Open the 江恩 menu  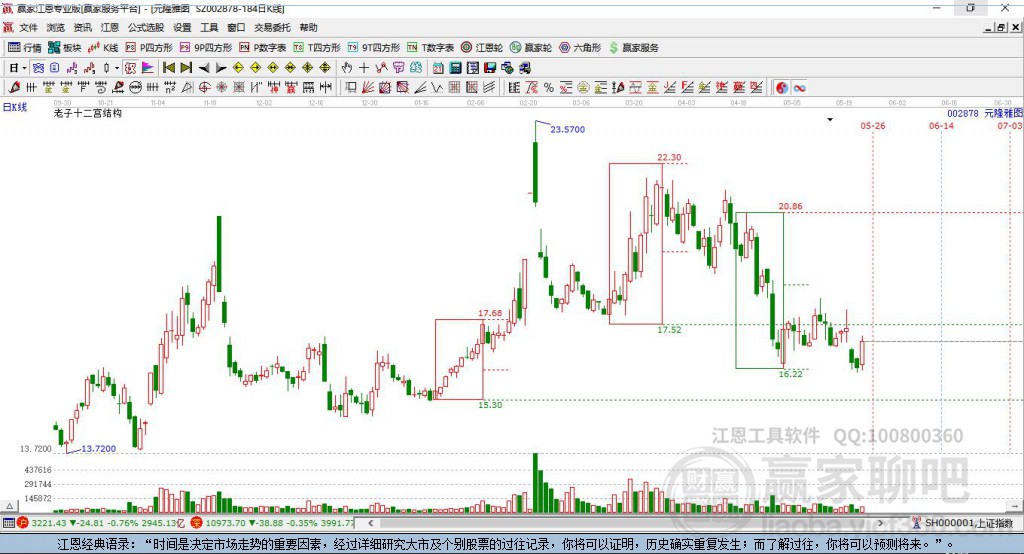coord(110,27)
